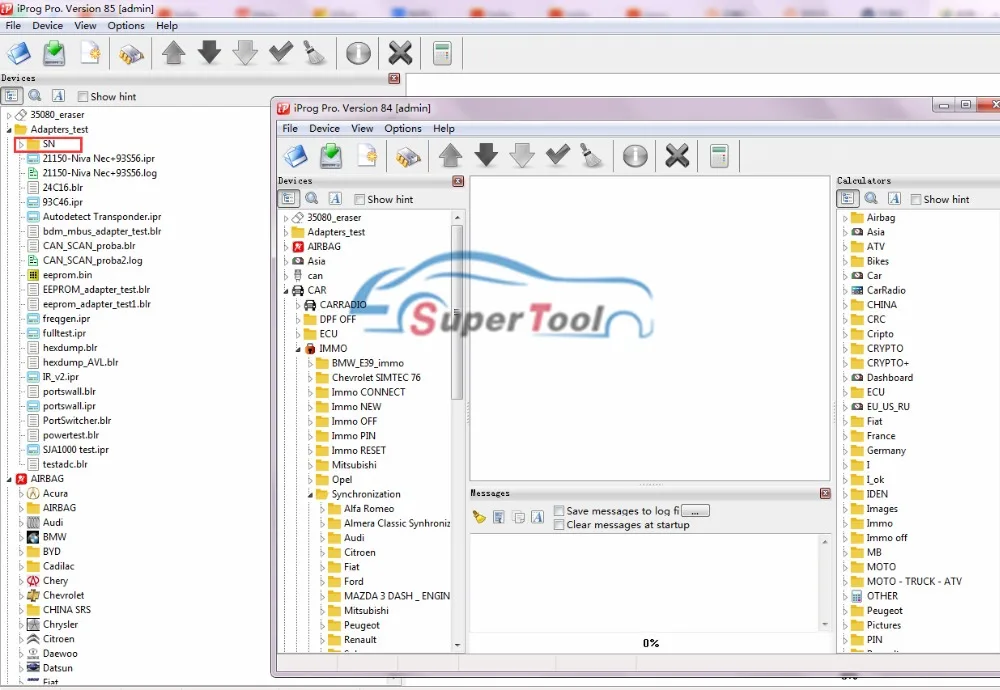Toggle Show hint in Version 85 Devices panel
This screenshot has height=690, width=1000.
tap(82, 96)
